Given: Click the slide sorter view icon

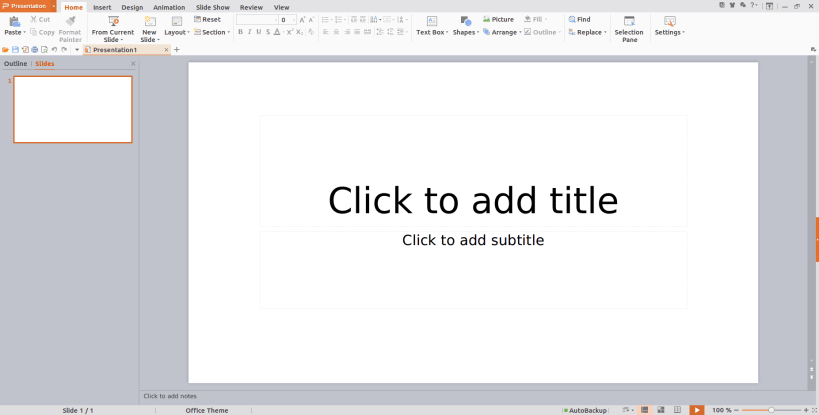Looking at the screenshot, I should pyautogui.click(x=661, y=410).
